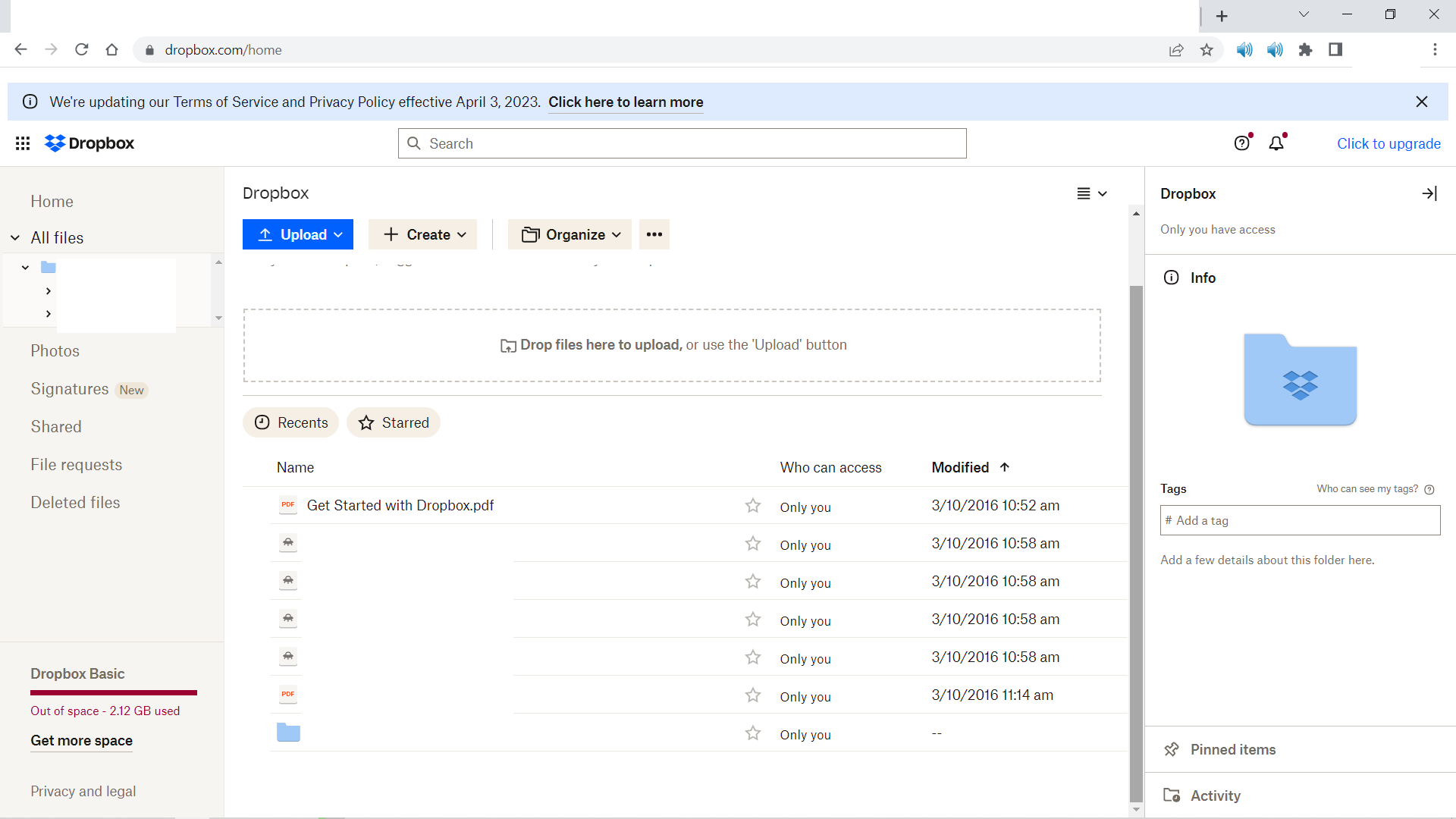Open the Pinned items section
Image resolution: width=1456 pixels, height=819 pixels.
pos(1233,749)
